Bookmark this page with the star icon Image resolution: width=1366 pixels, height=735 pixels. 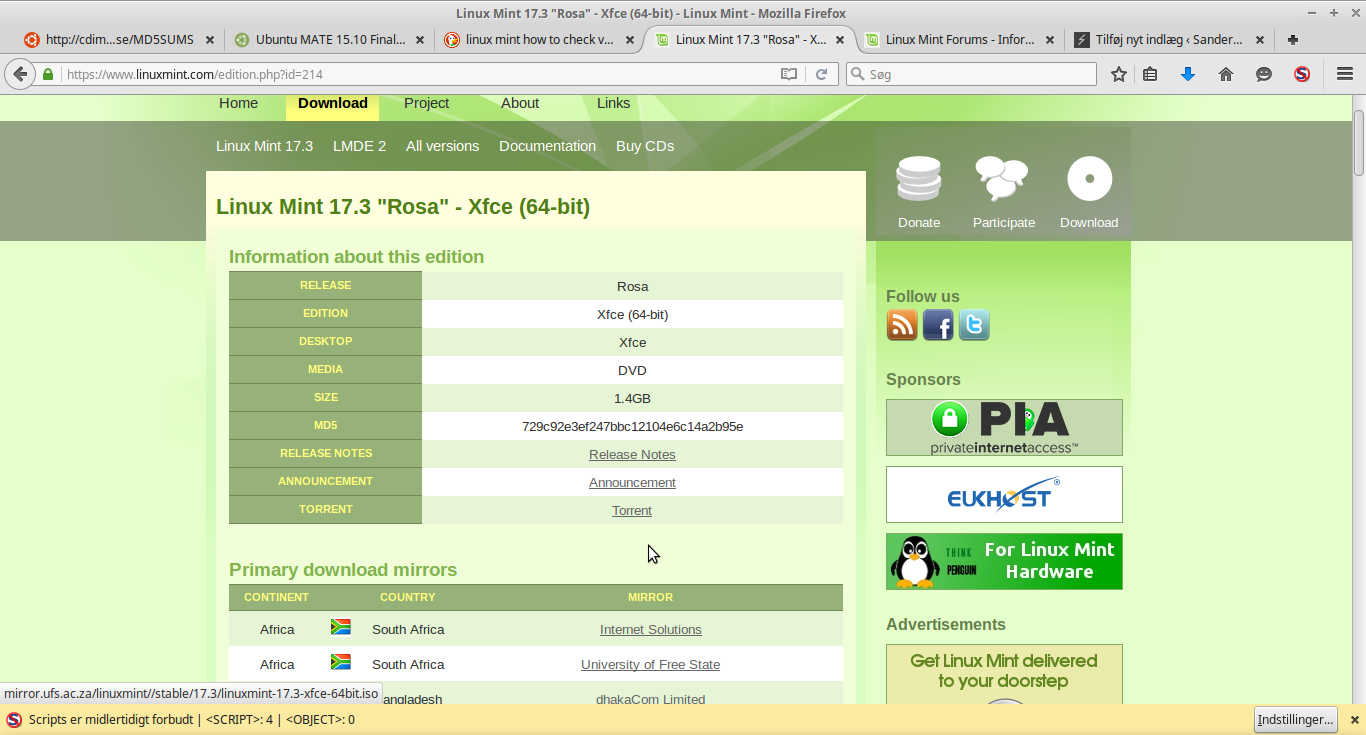coord(1119,74)
